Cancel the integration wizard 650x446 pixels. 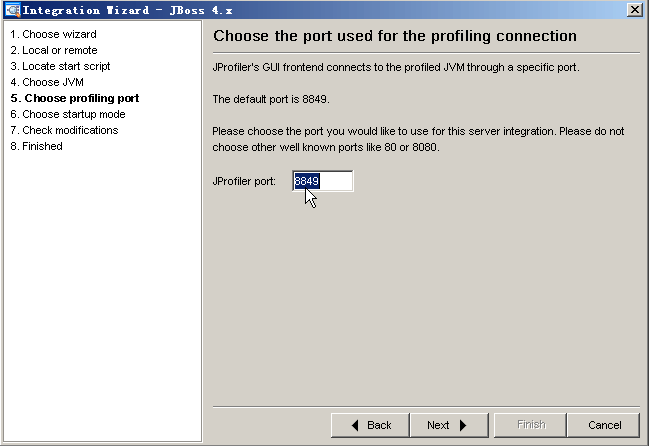(604, 425)
